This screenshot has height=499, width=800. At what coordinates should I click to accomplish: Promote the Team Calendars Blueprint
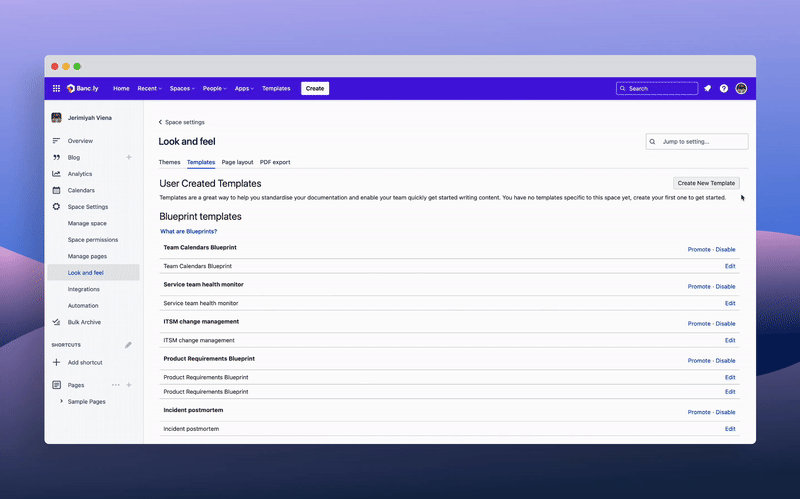point(699,250)
